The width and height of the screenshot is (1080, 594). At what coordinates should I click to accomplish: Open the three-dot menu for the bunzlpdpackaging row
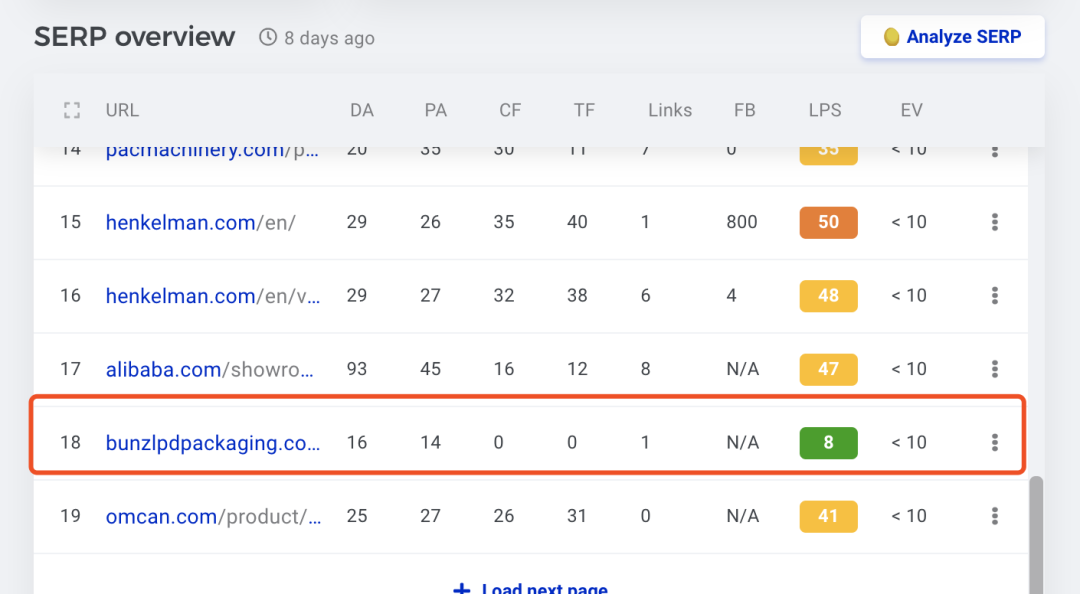click(x=995, y=442)
